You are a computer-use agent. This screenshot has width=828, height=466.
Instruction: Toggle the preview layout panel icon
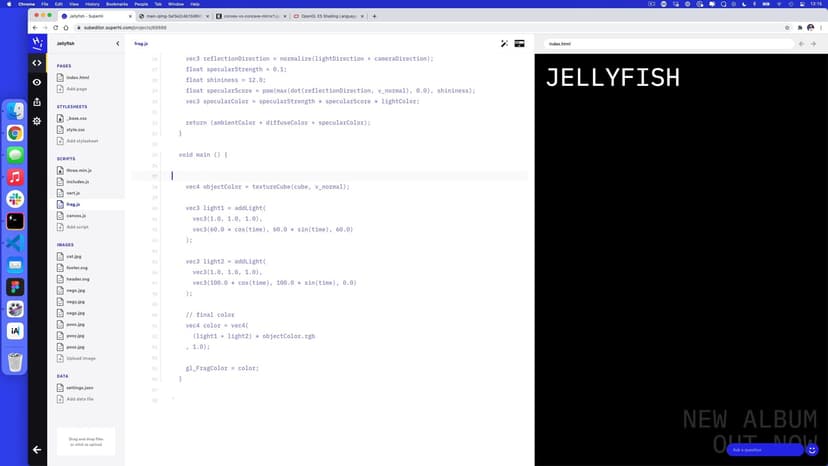[x=520, y=44]
